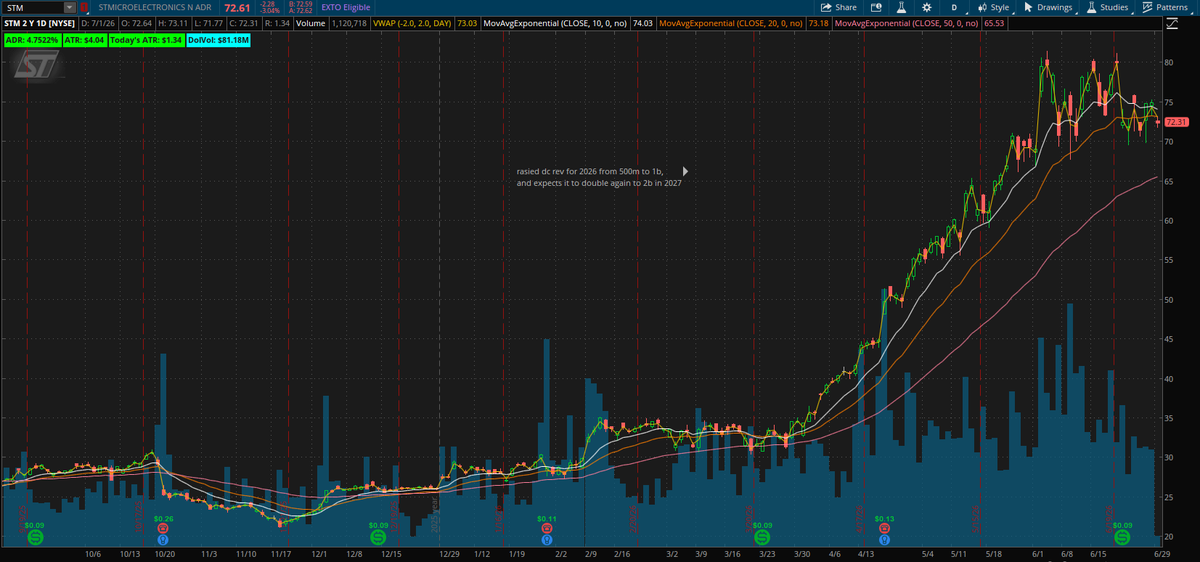This screenshot has height=562, width=1200.
Task: Click the blue lightbulb icon under $0.11
Action: (x=547, y=539)
